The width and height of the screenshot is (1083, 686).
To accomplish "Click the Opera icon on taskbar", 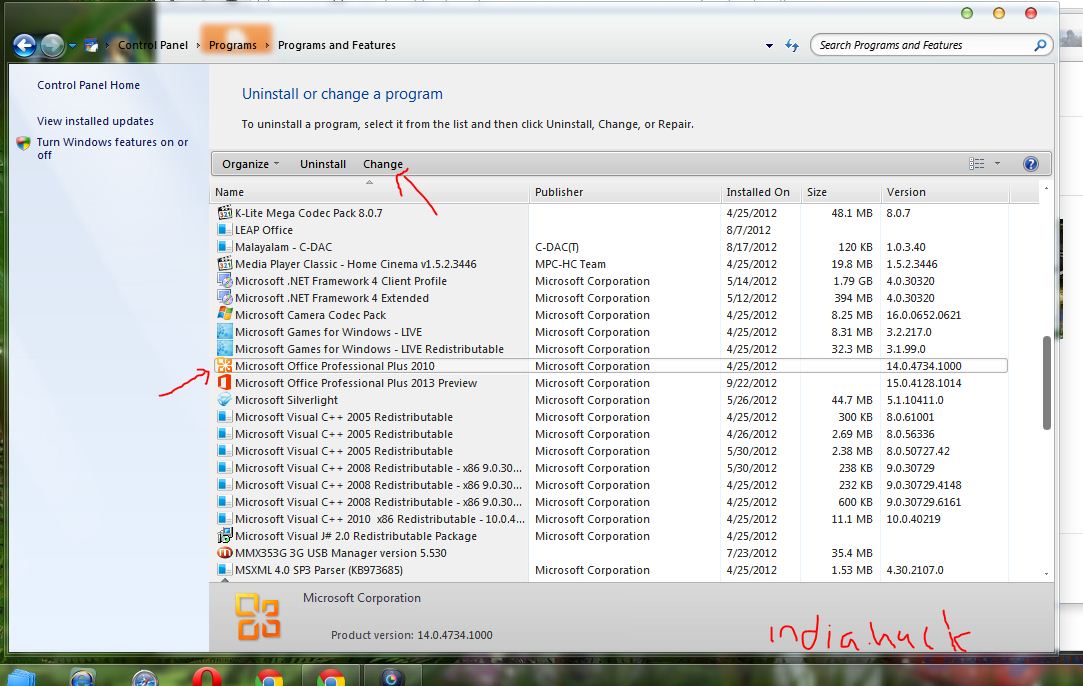I will pos(207,678).
